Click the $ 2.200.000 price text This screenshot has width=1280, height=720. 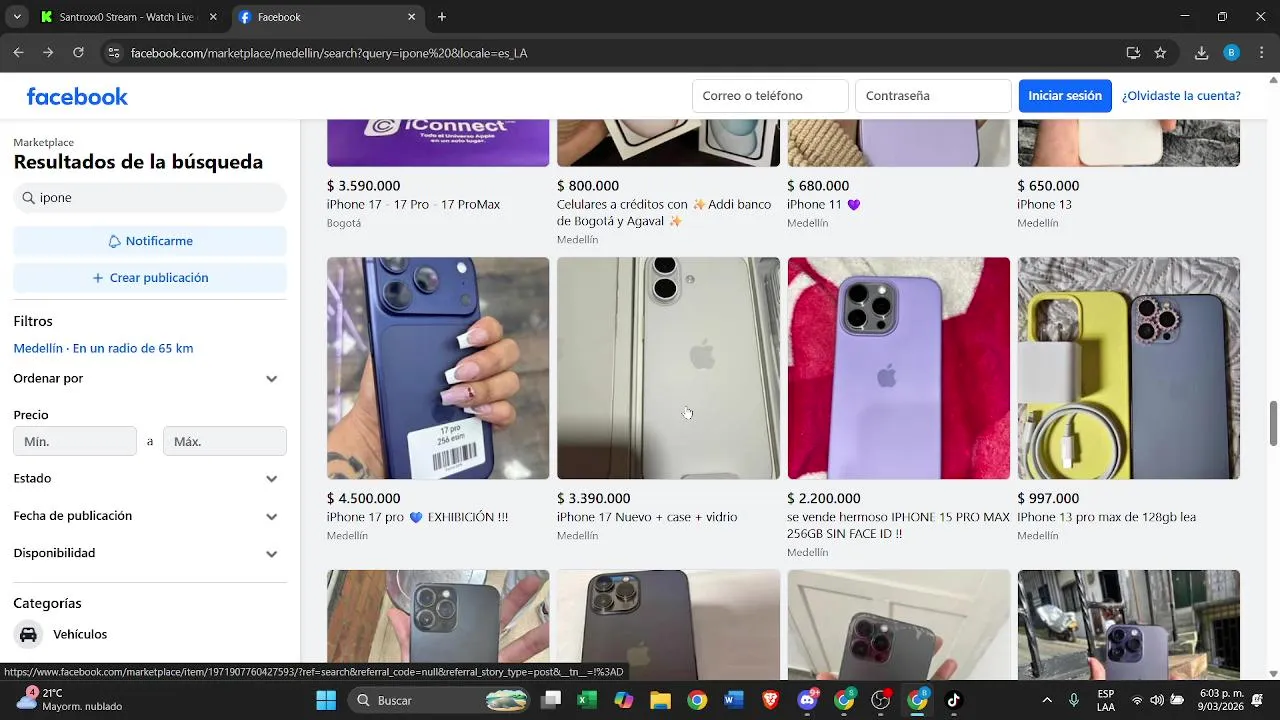tap(824, 499)
